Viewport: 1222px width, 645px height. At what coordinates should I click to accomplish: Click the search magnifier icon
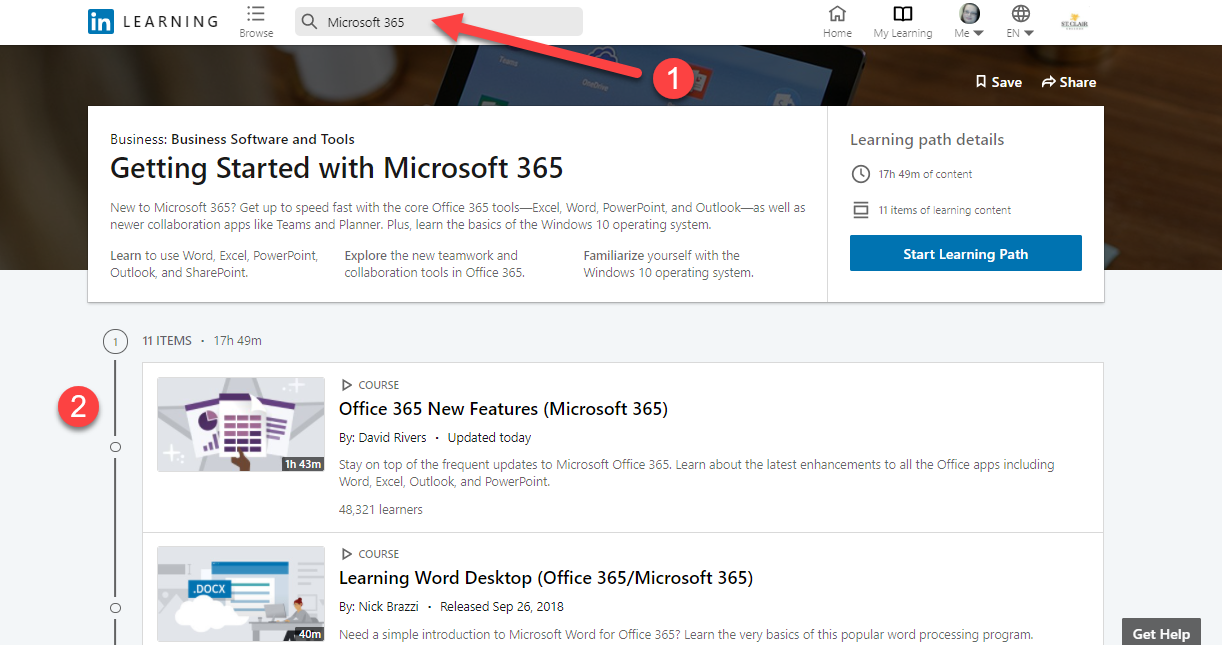pos(310,22)
